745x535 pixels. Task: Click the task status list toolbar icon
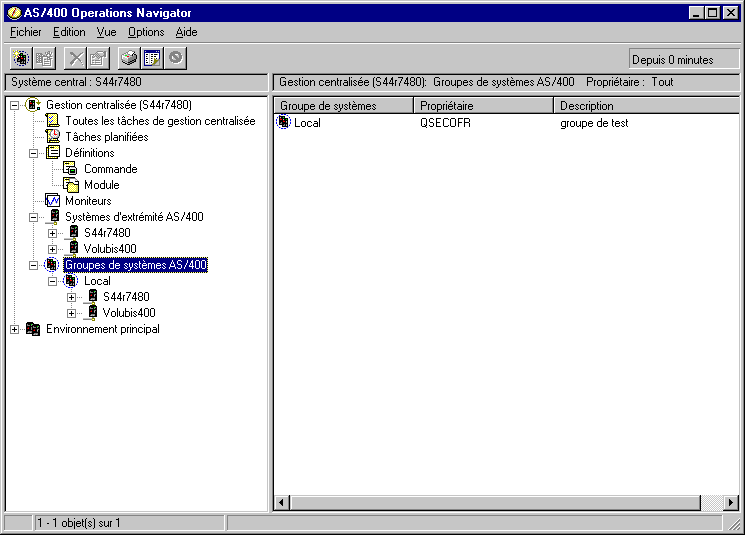[152, 58]
